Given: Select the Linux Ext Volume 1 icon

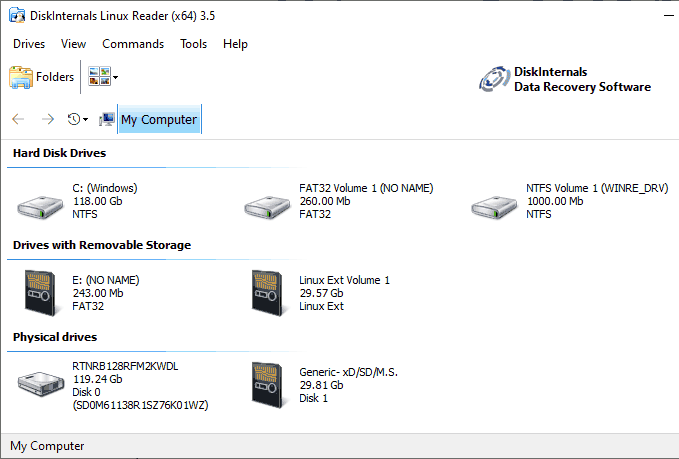Looking at the screenshot, I should [268, 292].
